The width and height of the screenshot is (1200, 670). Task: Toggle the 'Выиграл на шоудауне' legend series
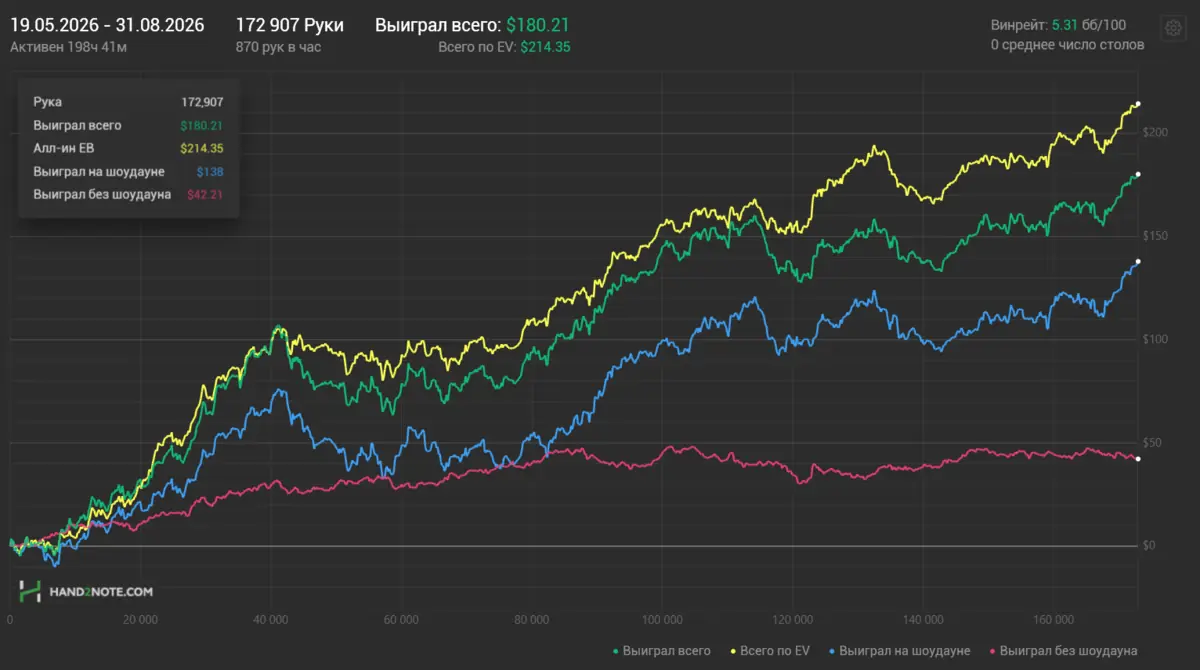coord(899,651)
